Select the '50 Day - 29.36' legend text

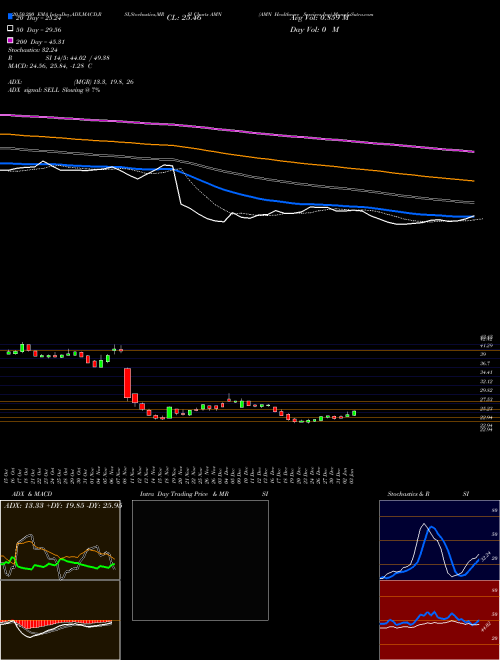click(39, 30)
